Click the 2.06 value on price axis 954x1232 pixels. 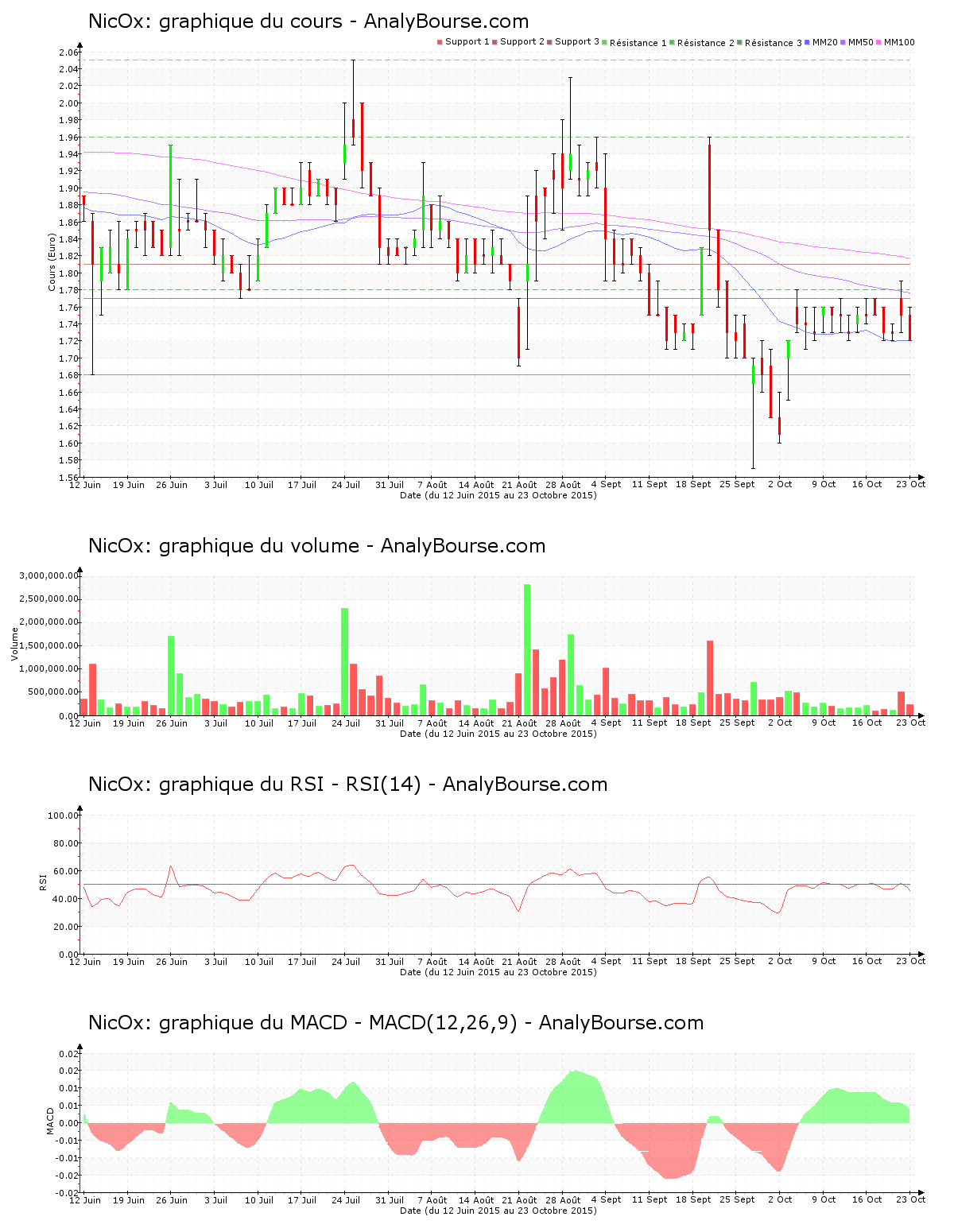(68, 52)
